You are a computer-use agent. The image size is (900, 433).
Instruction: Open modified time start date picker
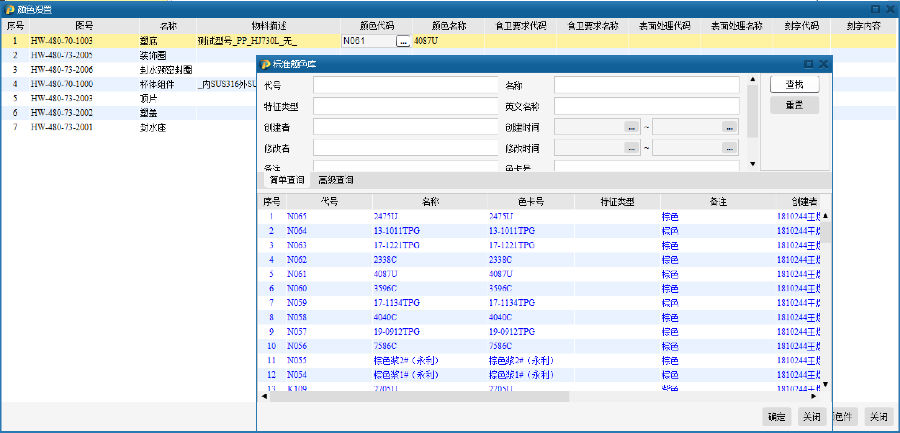[x=631, y=148]
